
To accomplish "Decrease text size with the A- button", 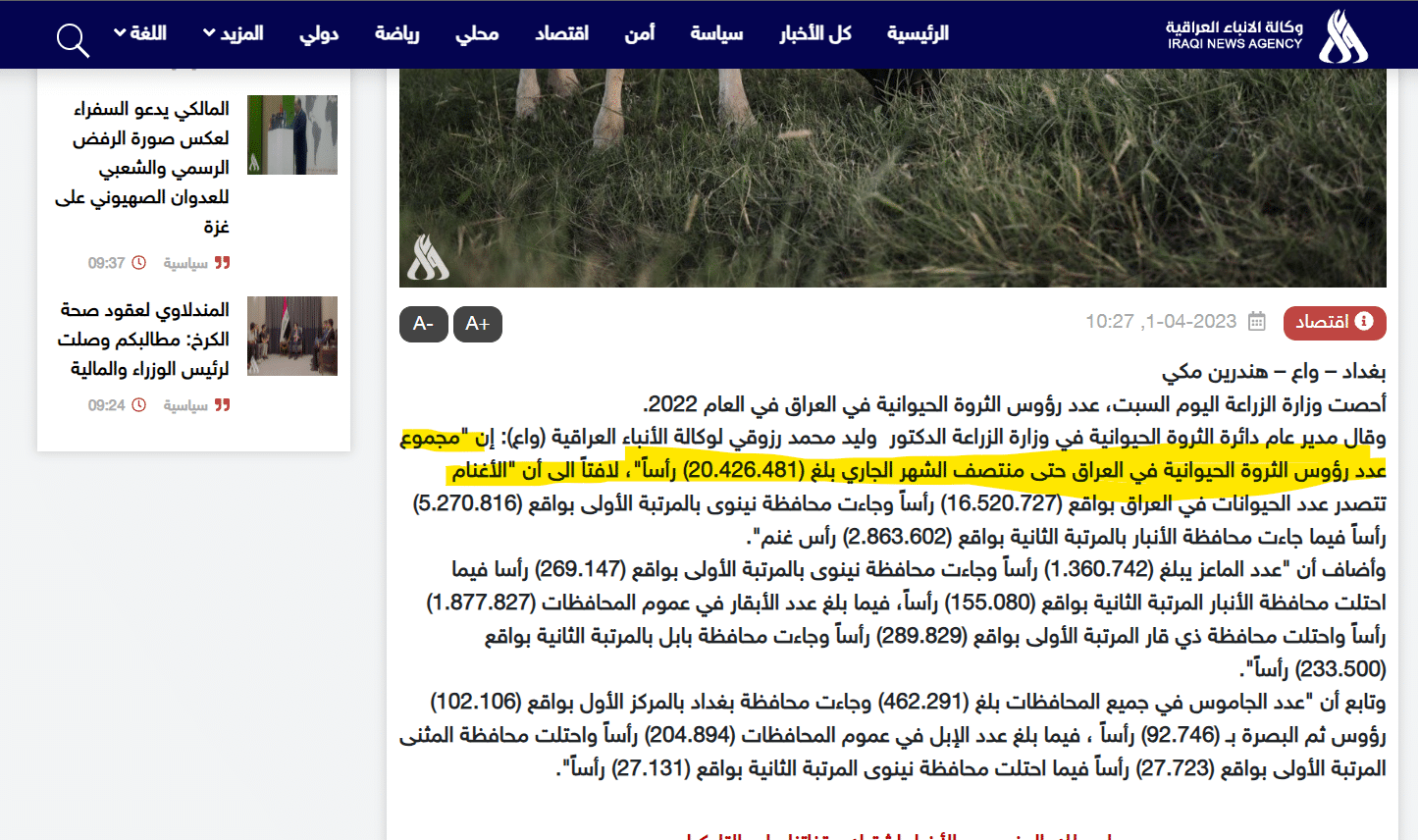I will click(x=423, y=324).
